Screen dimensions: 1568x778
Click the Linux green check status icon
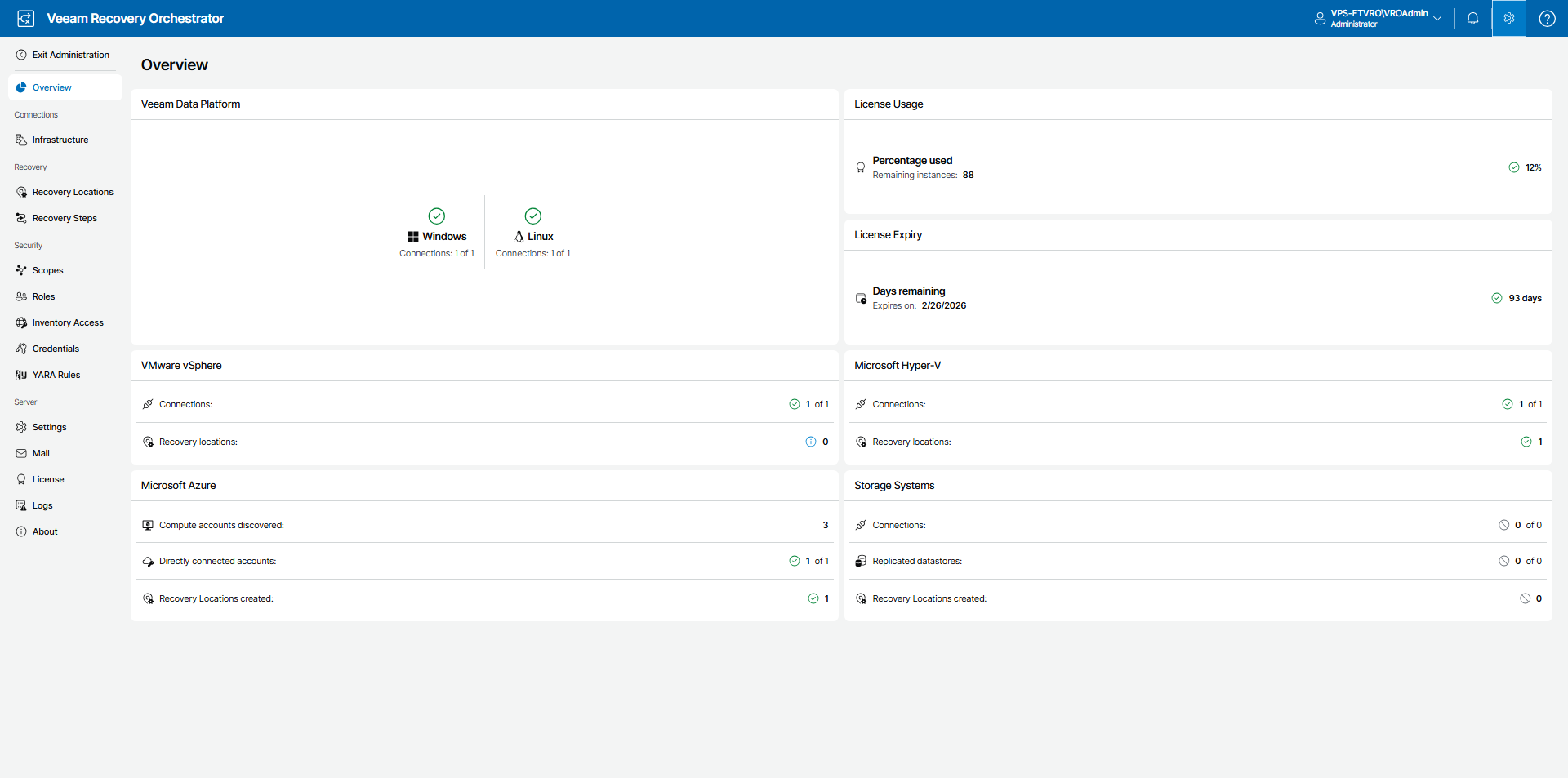(532, 216)
